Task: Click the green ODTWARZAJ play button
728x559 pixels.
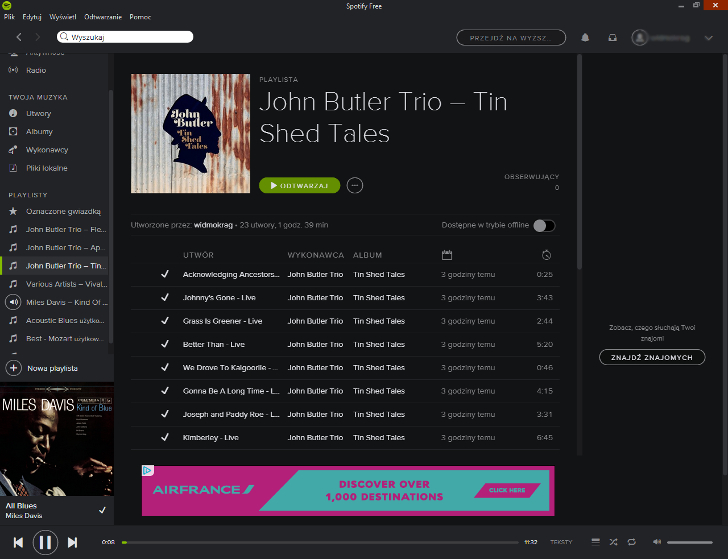Action: click(299, 185)
